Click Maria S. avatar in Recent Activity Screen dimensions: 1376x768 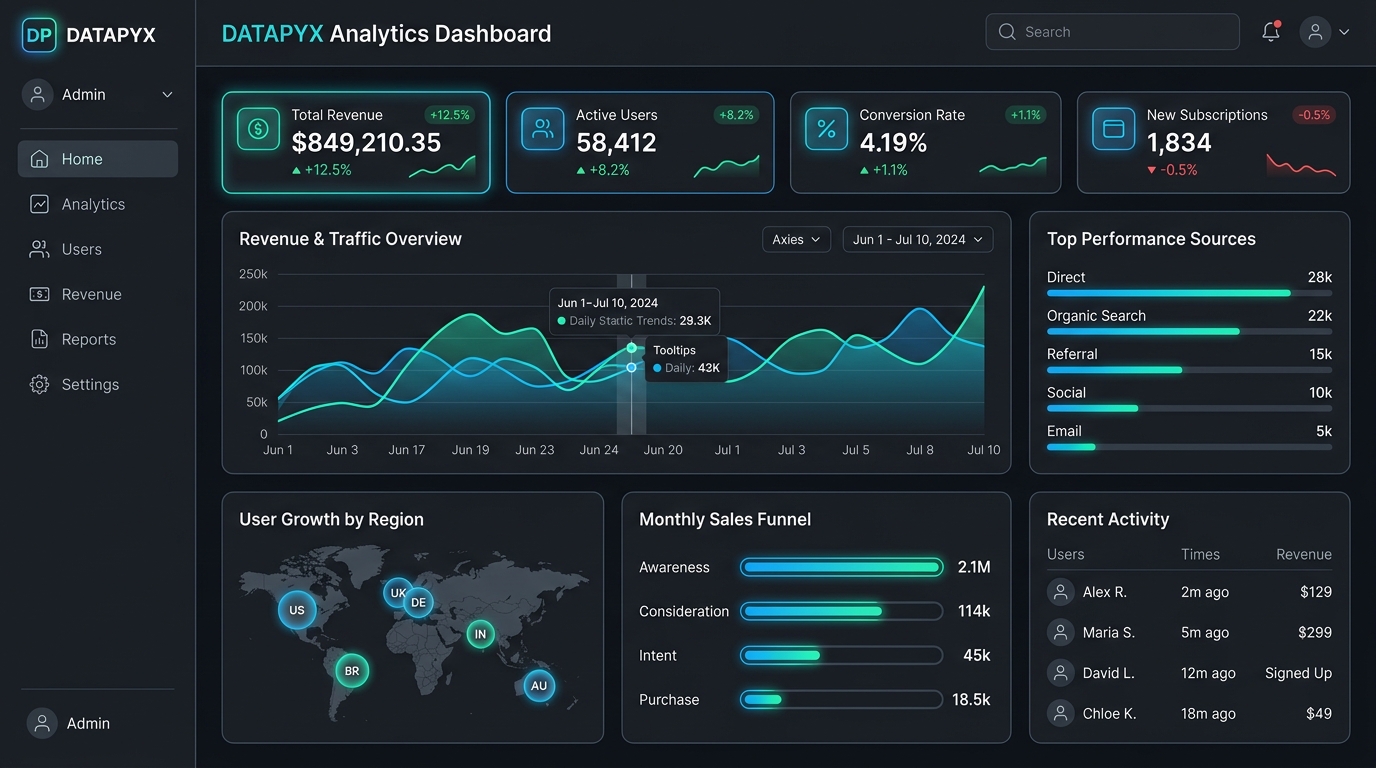pyautogui.click(x=1061, y=632)
